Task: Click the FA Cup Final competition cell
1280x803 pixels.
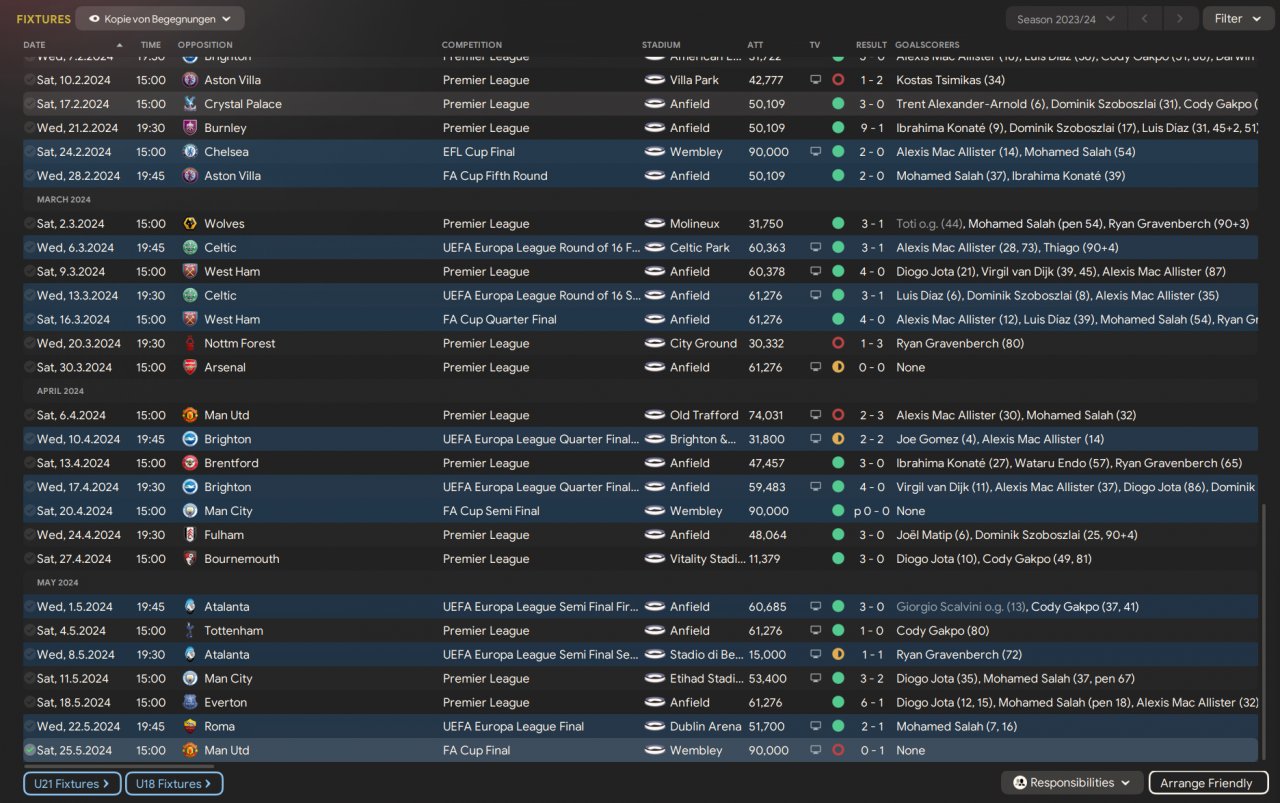Action: pos(476,751)
